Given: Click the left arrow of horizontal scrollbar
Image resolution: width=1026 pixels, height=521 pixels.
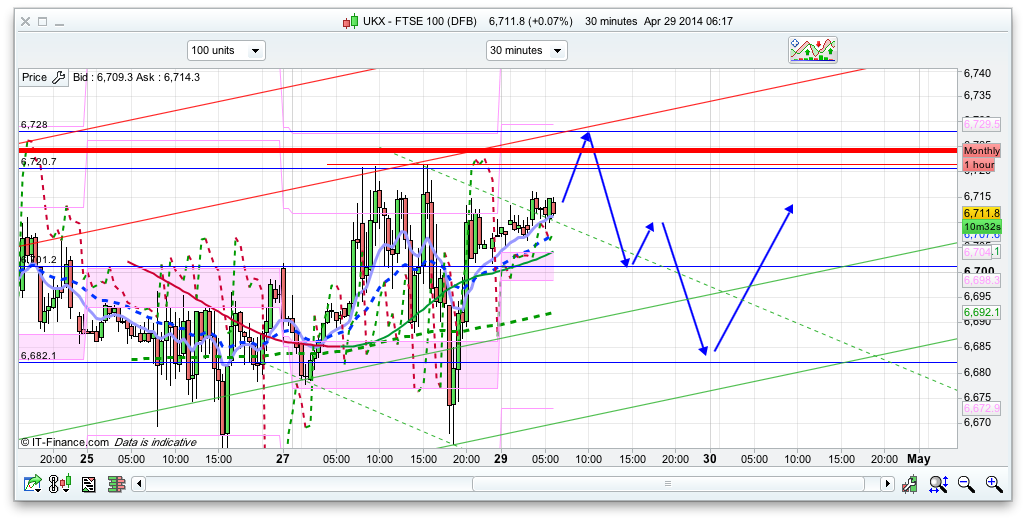Looking at the screenshot, I should point(140,485).
